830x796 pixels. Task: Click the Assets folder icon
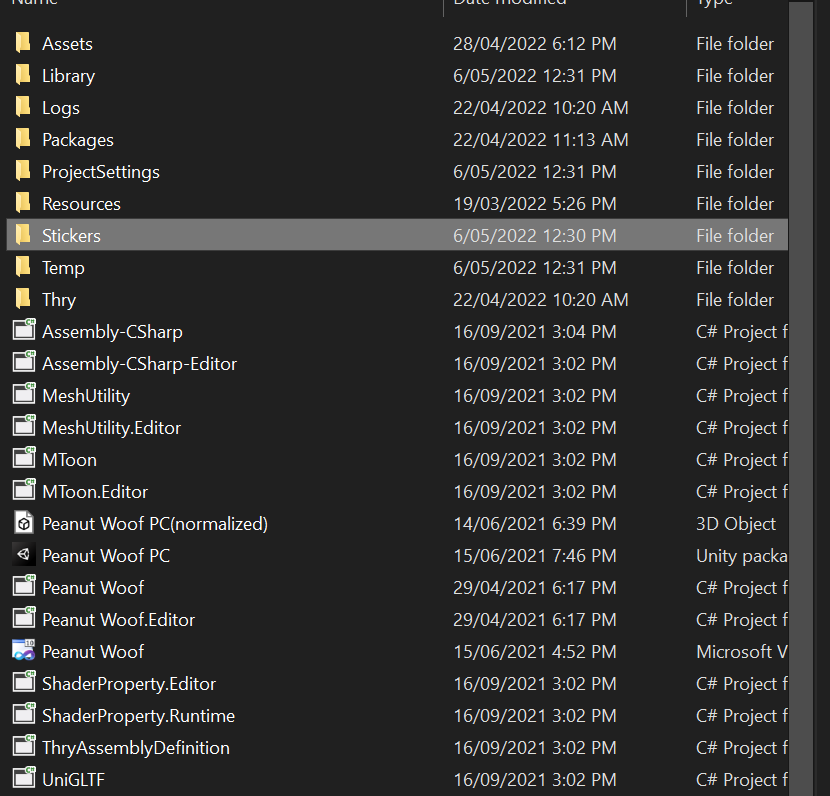coord(22,43)
